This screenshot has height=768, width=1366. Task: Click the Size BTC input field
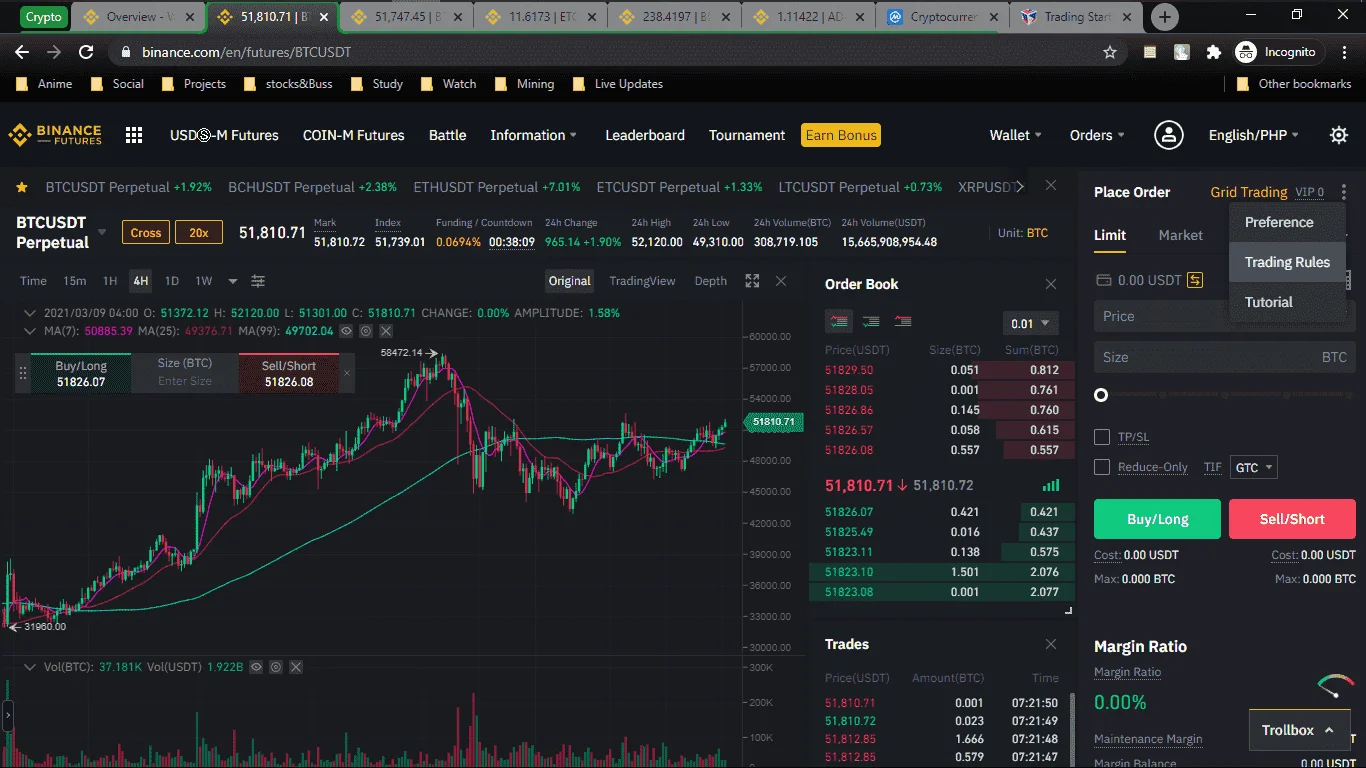tap(1225, 357)
